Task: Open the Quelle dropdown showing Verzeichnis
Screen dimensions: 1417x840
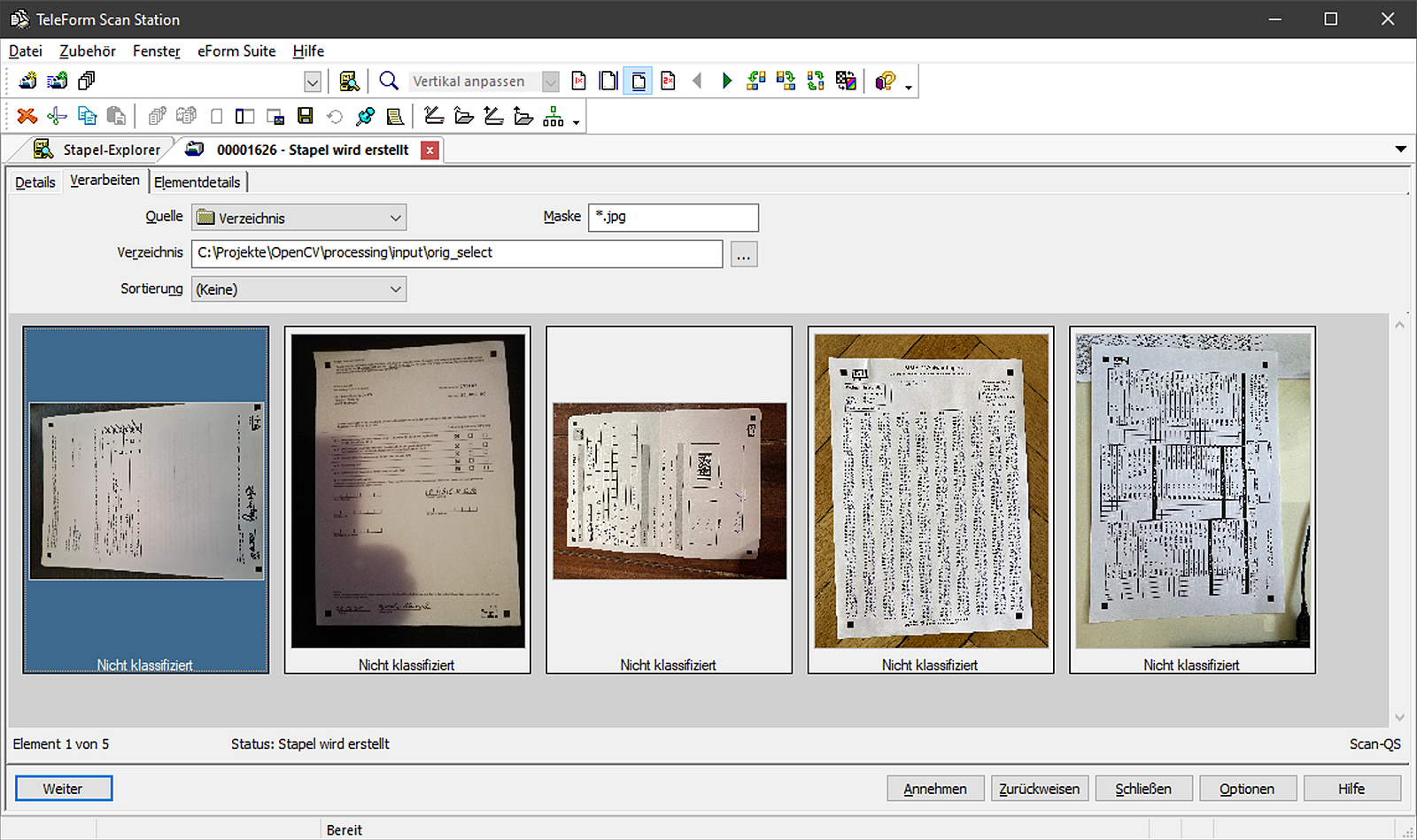Action: pyautogui.click(x=298, y=217)
